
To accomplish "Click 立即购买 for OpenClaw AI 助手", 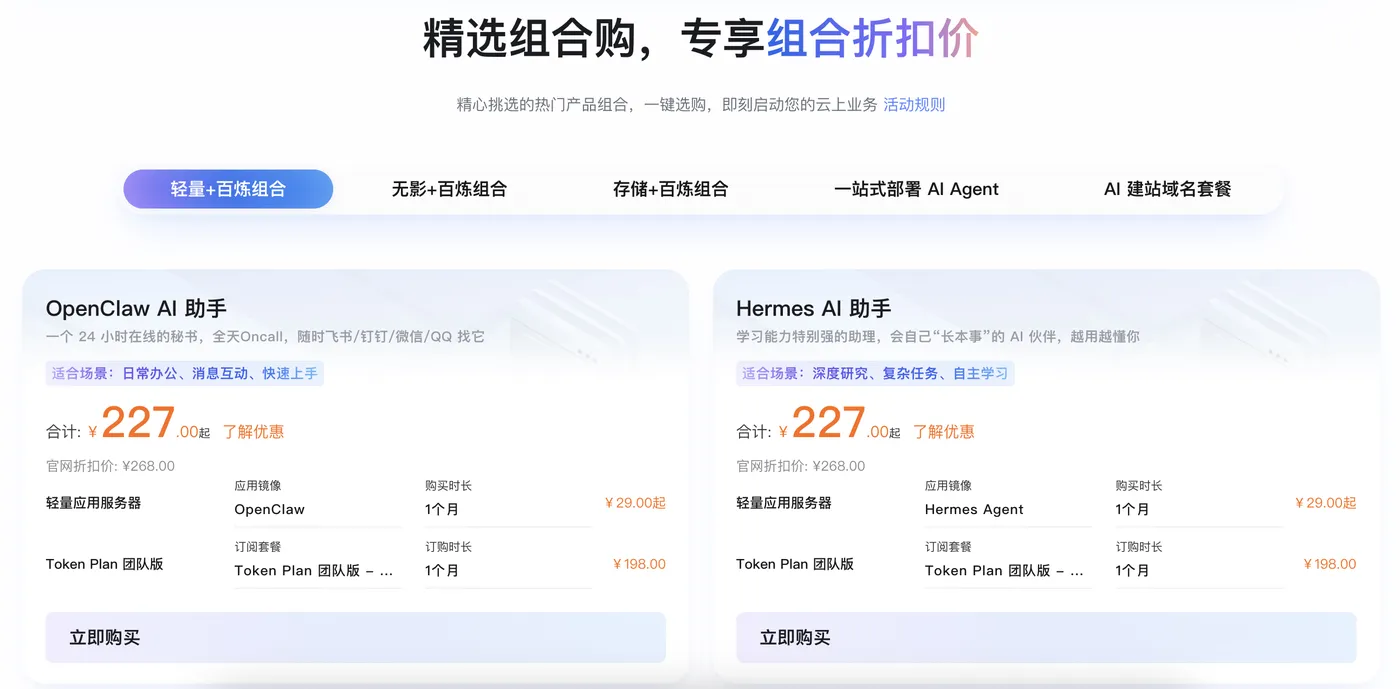I will click(355, 637).
